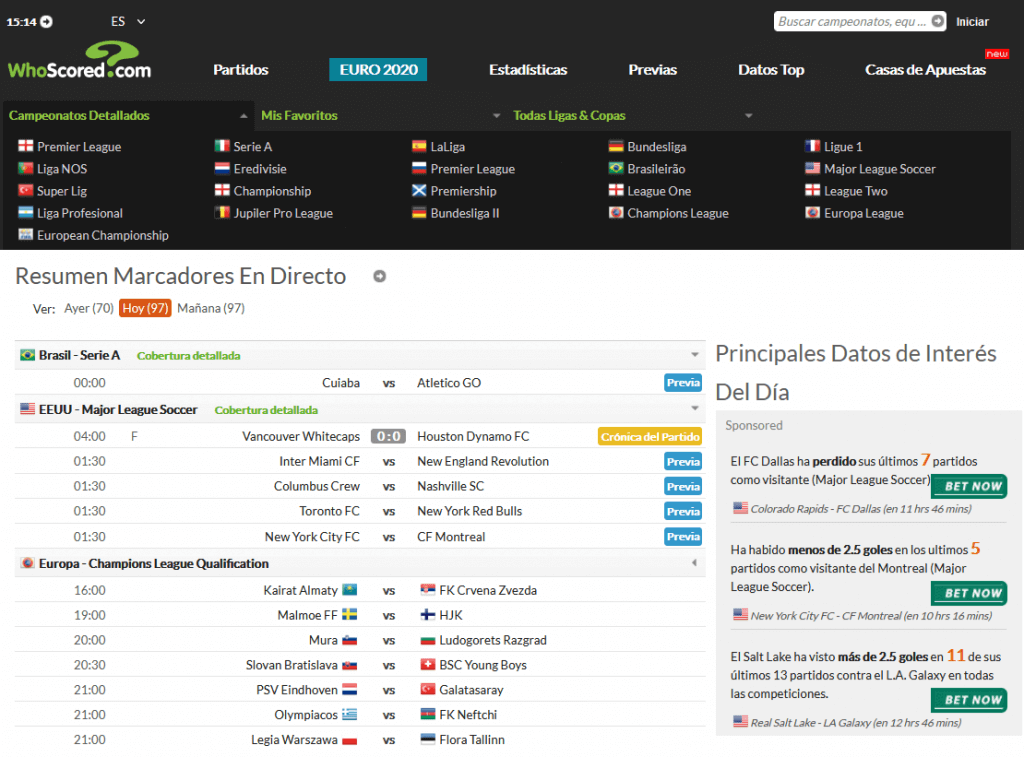1024x757 pixels.
Task: Collapse the Campeonatos Detallados panel arrow
Action: [244, 116]
